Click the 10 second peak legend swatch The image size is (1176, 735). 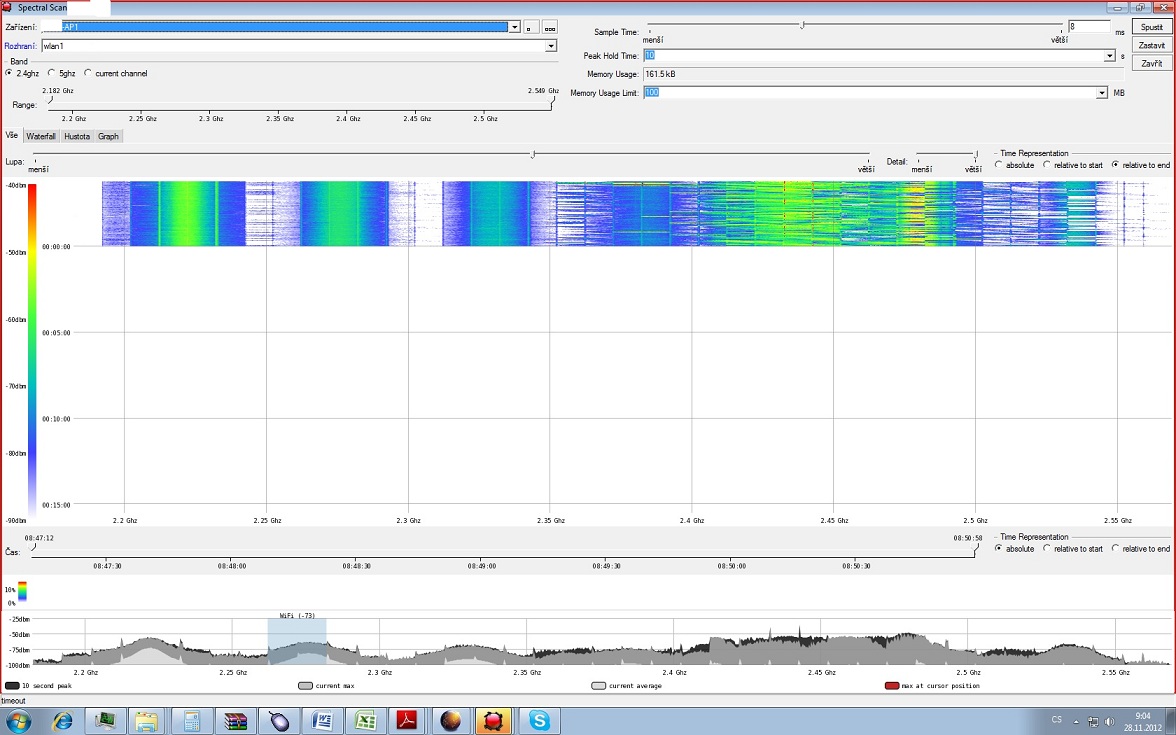tap(12, 686)
